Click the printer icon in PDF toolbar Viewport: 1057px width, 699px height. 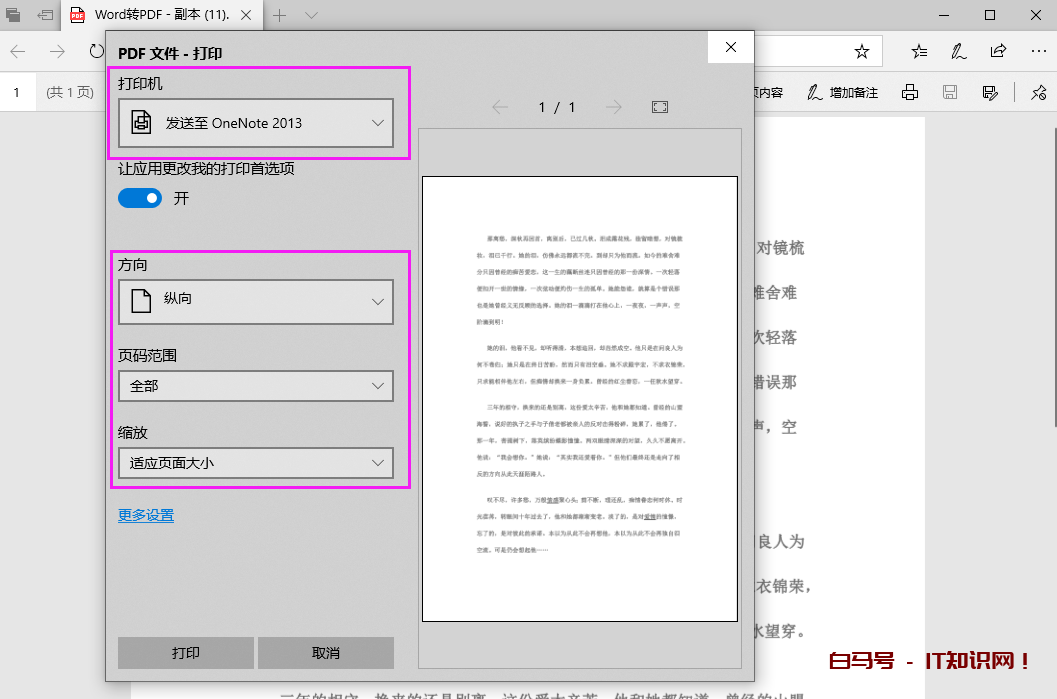click(910, 92)
